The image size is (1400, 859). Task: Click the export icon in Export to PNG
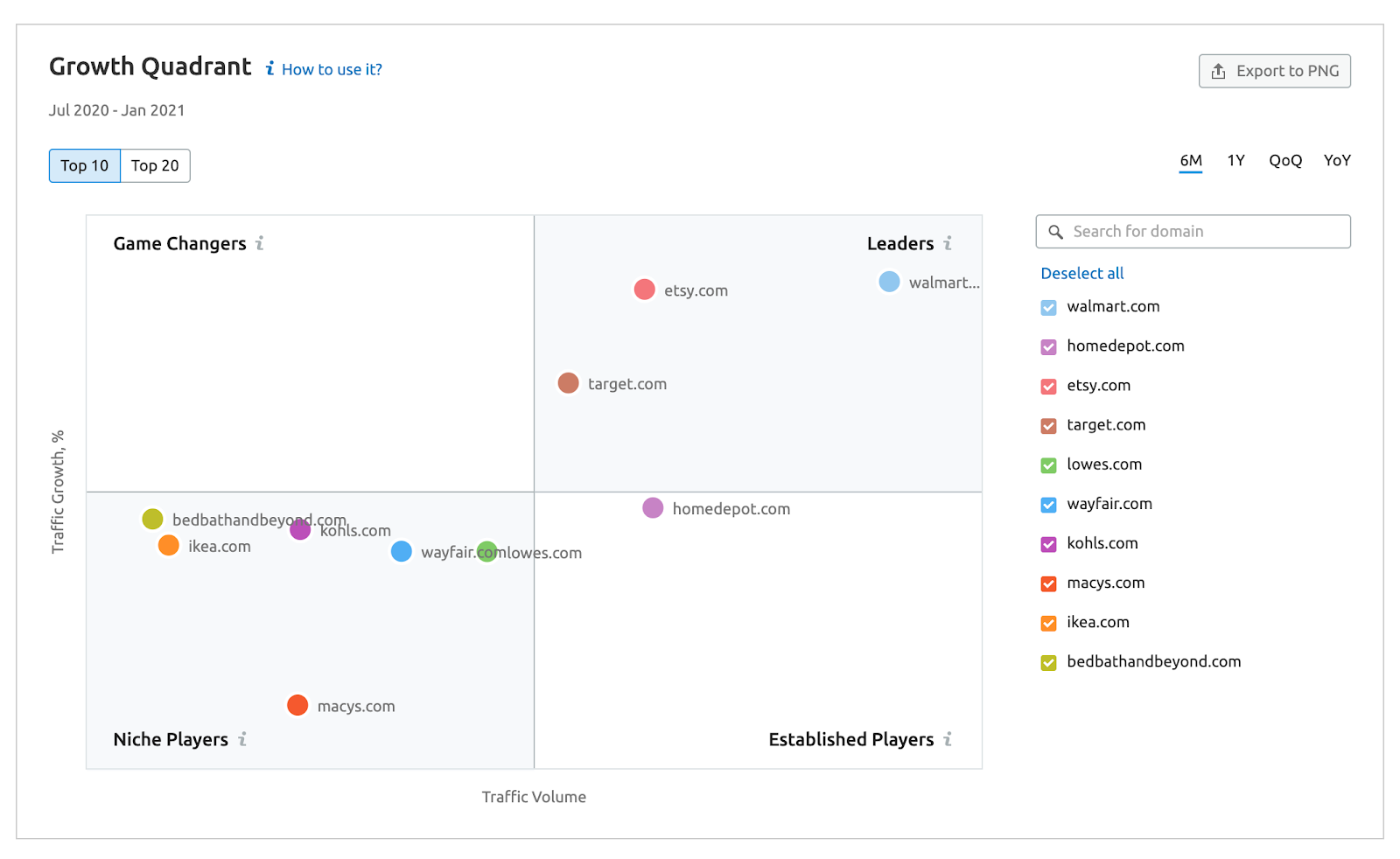[1218, 71]
